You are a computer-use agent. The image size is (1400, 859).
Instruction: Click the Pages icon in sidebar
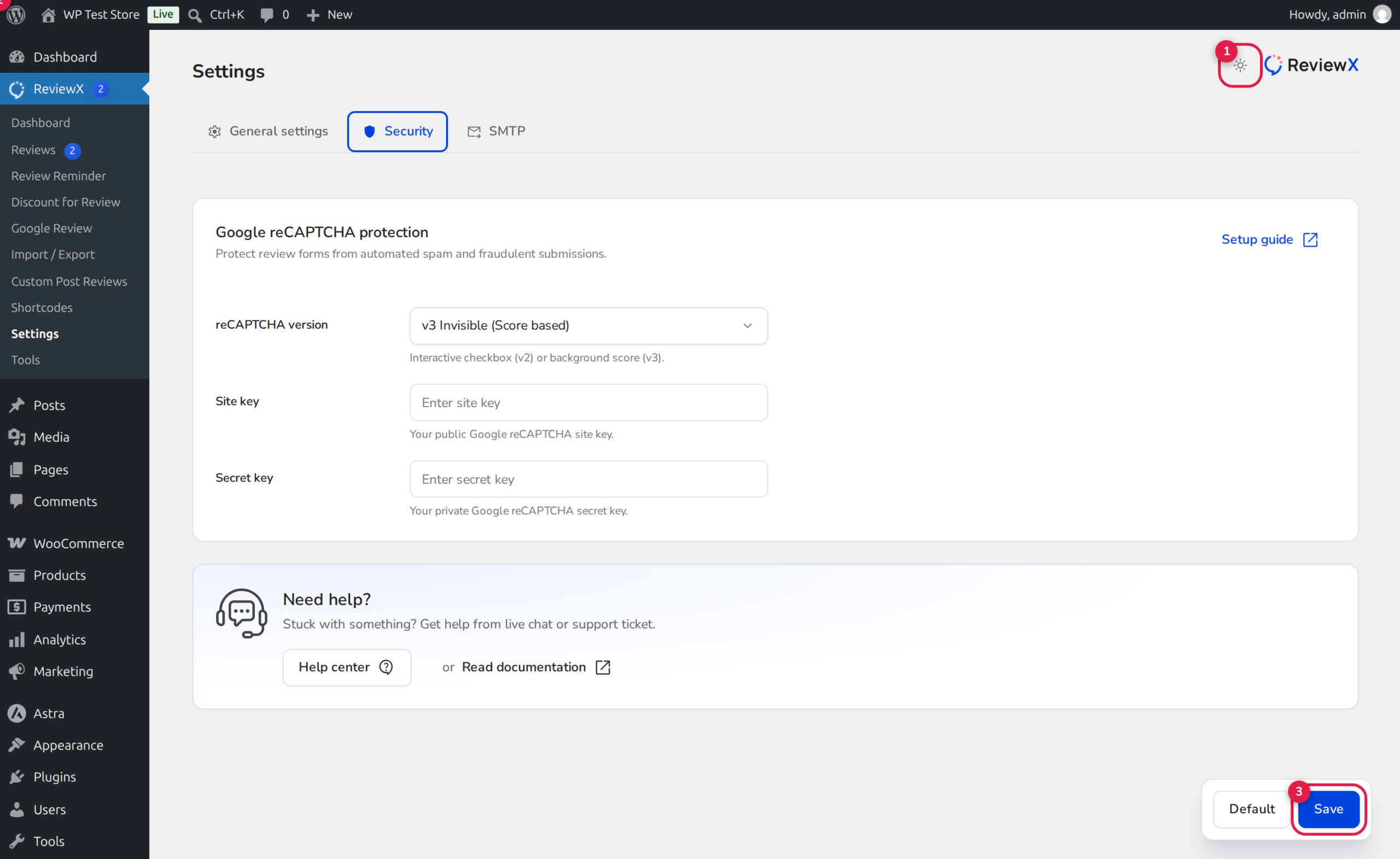click(x=17, y=469)
